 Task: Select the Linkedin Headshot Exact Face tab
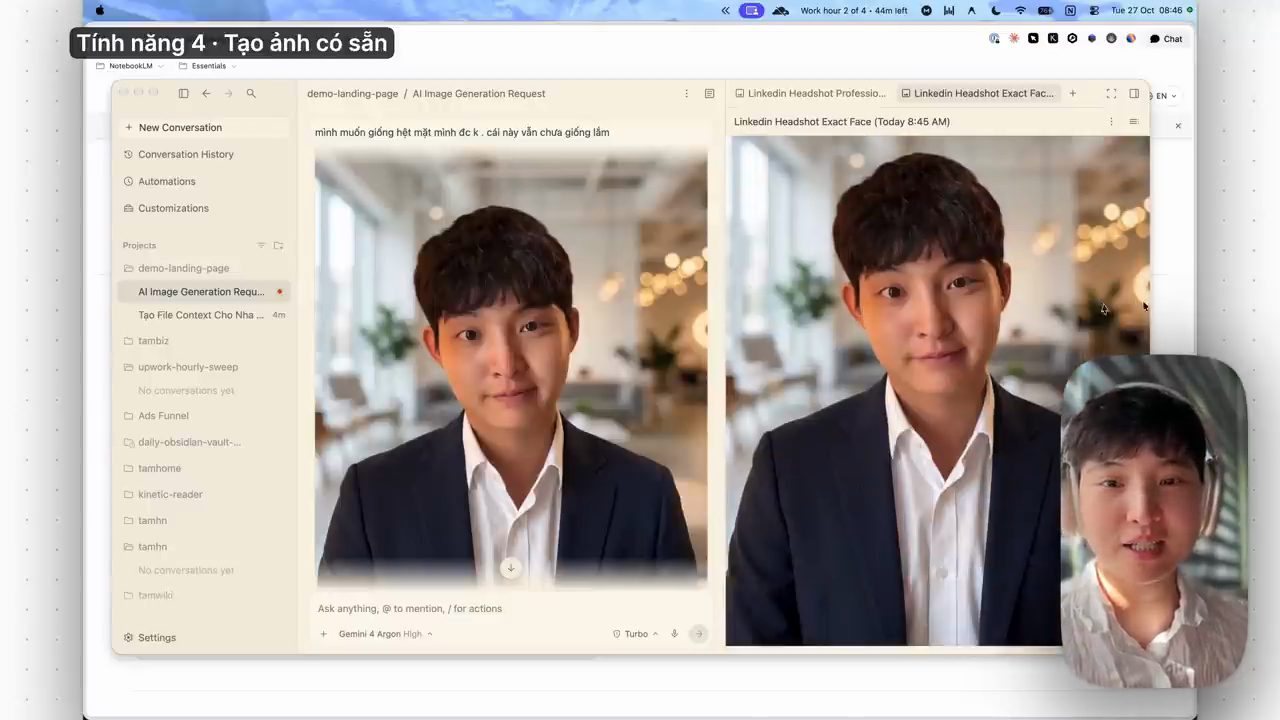[977, 93]
